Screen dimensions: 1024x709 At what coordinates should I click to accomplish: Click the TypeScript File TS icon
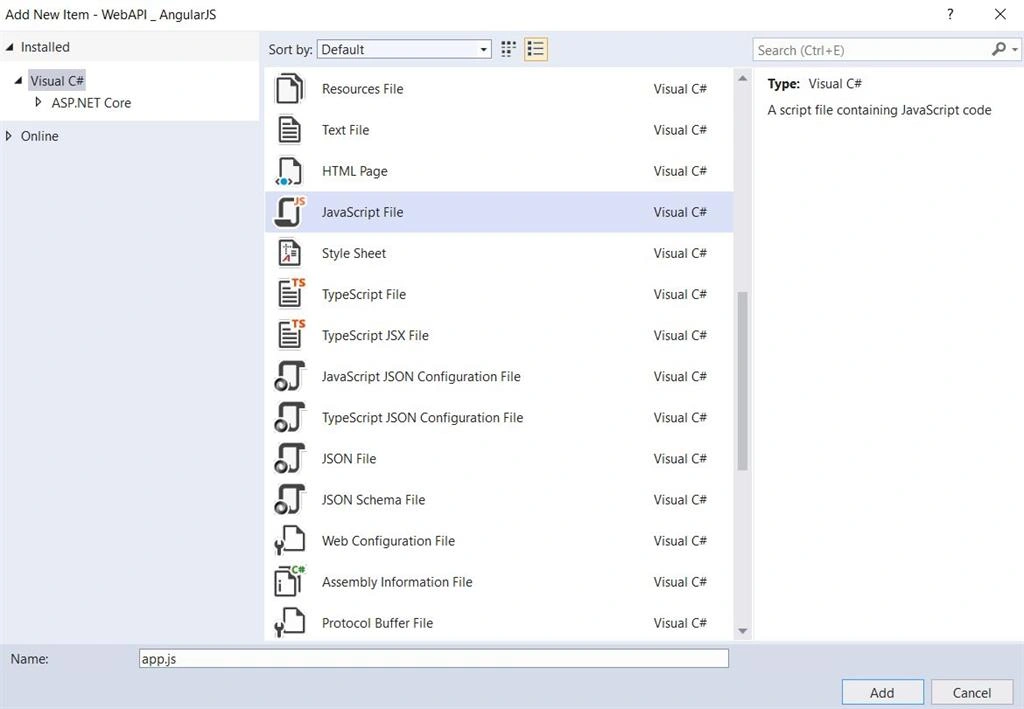(x=291, y=294)
